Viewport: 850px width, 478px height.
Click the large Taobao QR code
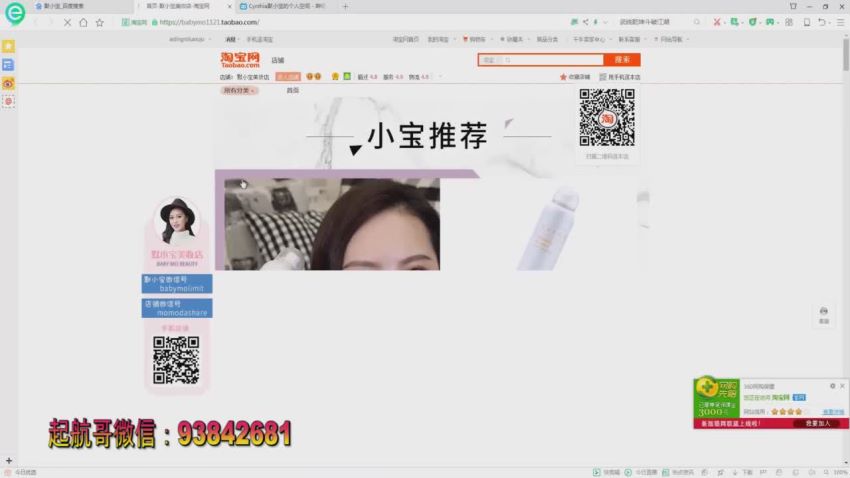pyautogui.click(x=607, y=118)
